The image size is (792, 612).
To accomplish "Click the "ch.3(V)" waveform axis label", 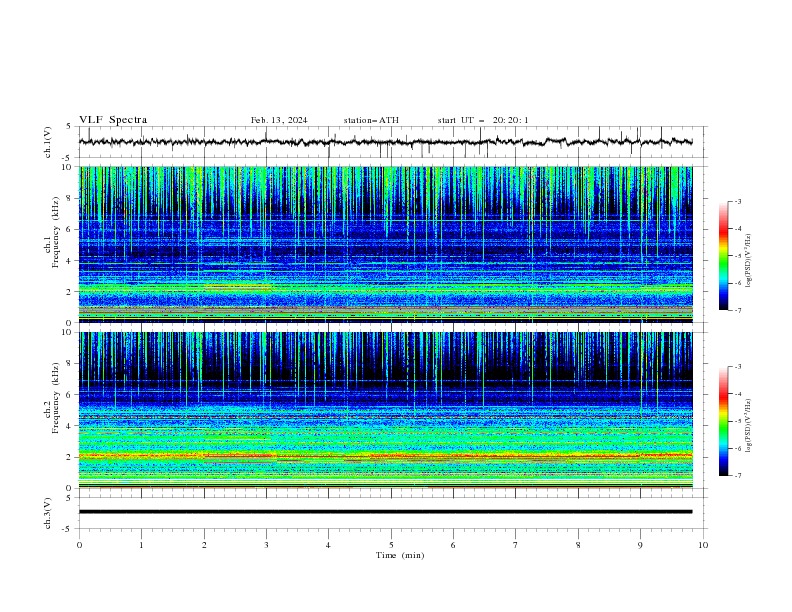I will 48,513.
